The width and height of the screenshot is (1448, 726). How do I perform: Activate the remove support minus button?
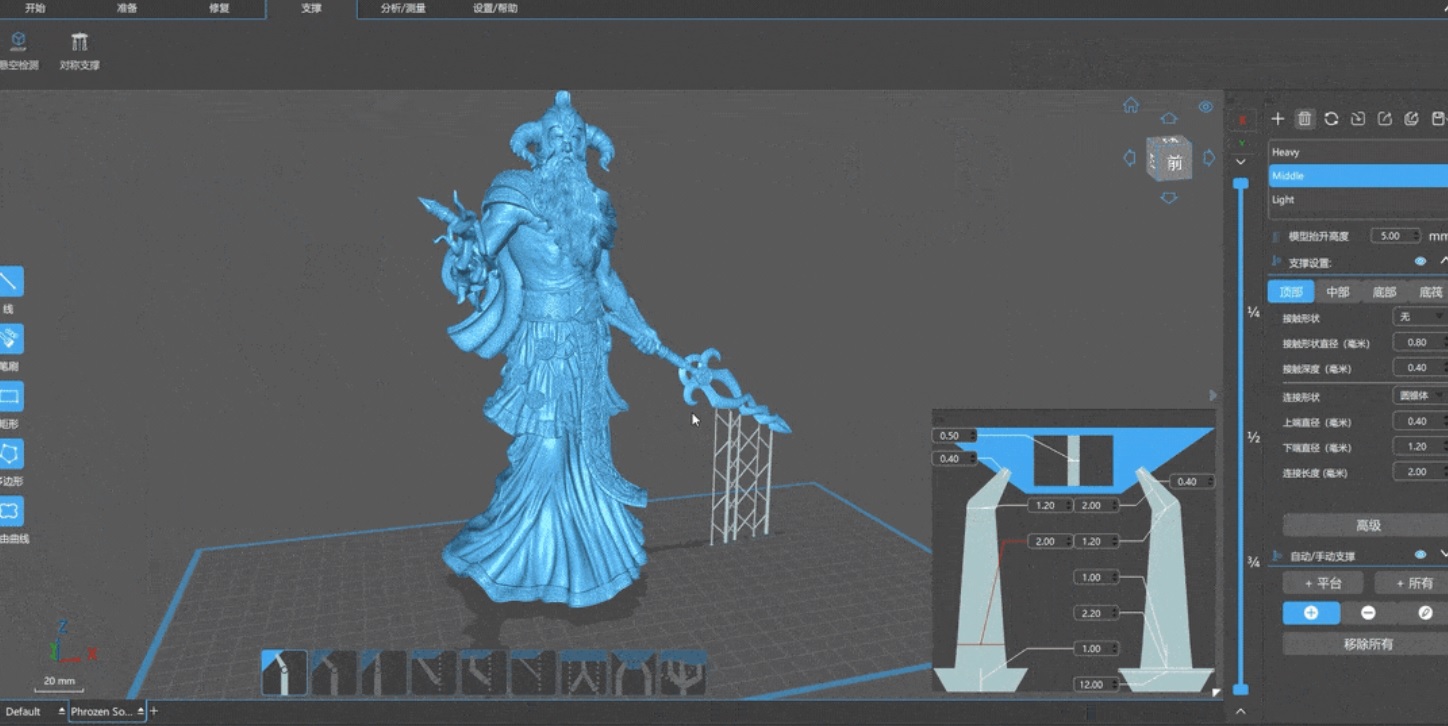pos(1368,613)
